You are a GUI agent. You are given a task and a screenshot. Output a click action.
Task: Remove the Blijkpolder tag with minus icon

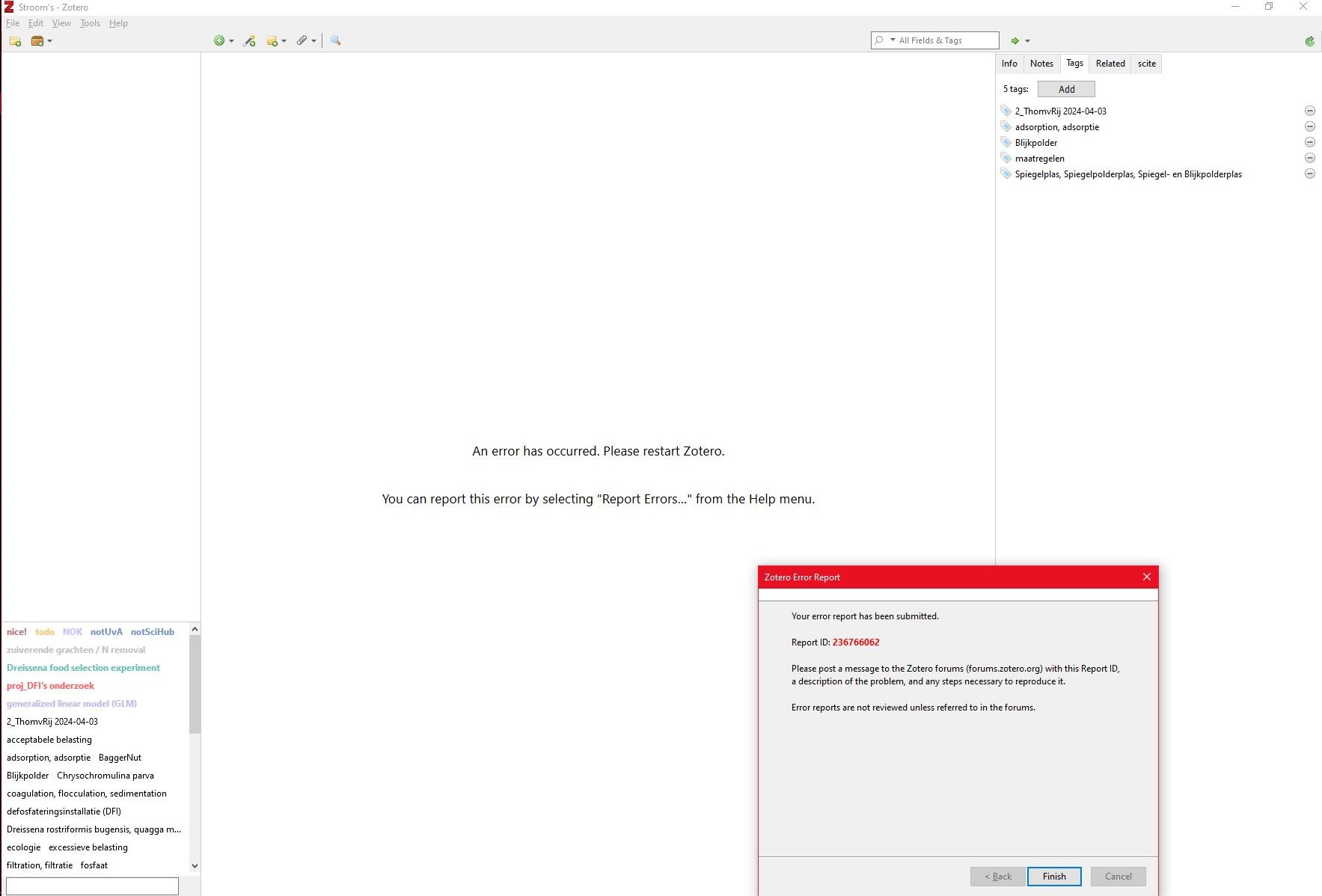[1309, 142]
